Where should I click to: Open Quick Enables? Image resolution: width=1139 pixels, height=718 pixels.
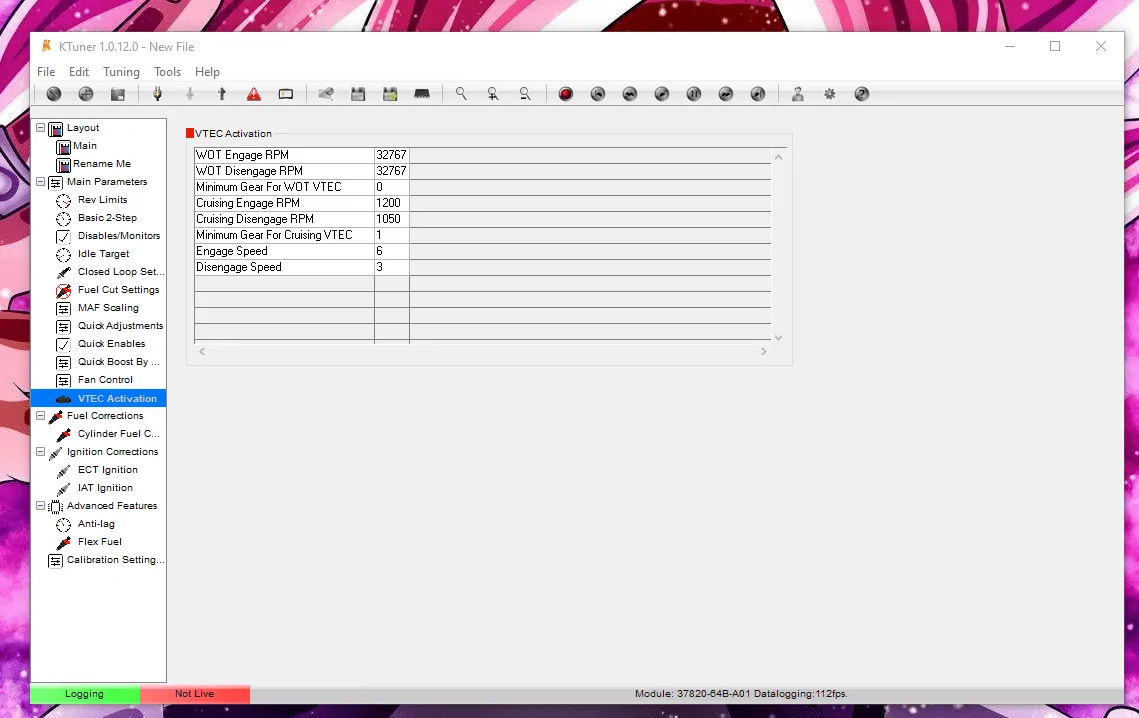(x=112, y=344)
